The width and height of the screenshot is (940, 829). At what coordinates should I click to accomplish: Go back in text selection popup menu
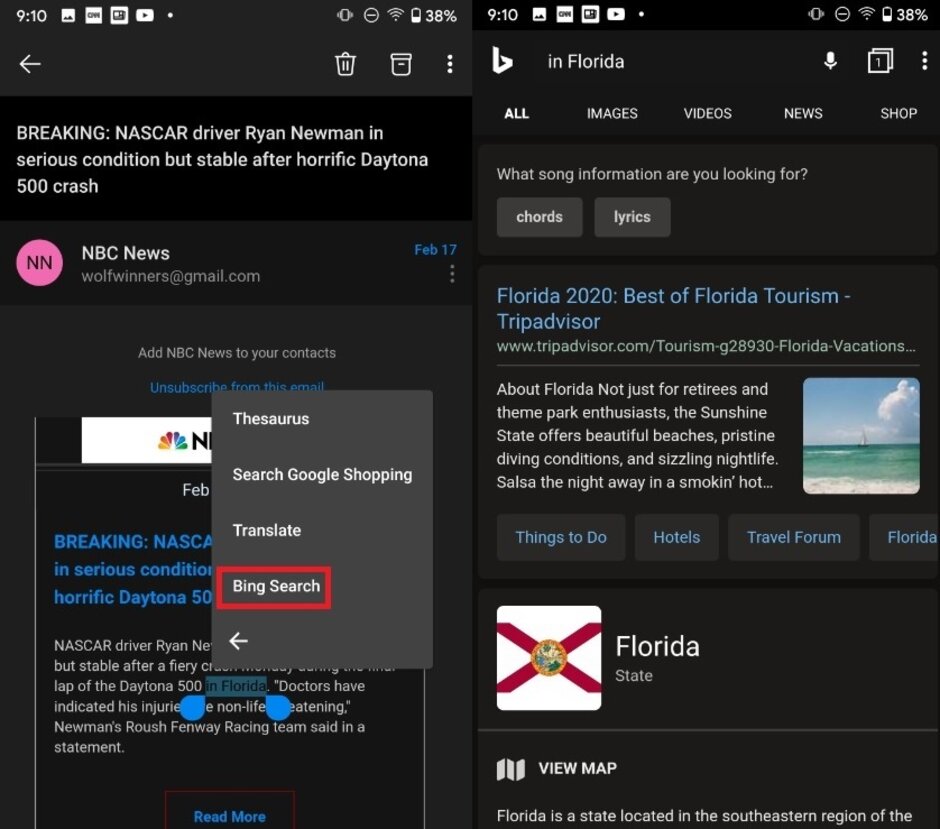click(x=239, y=641)
